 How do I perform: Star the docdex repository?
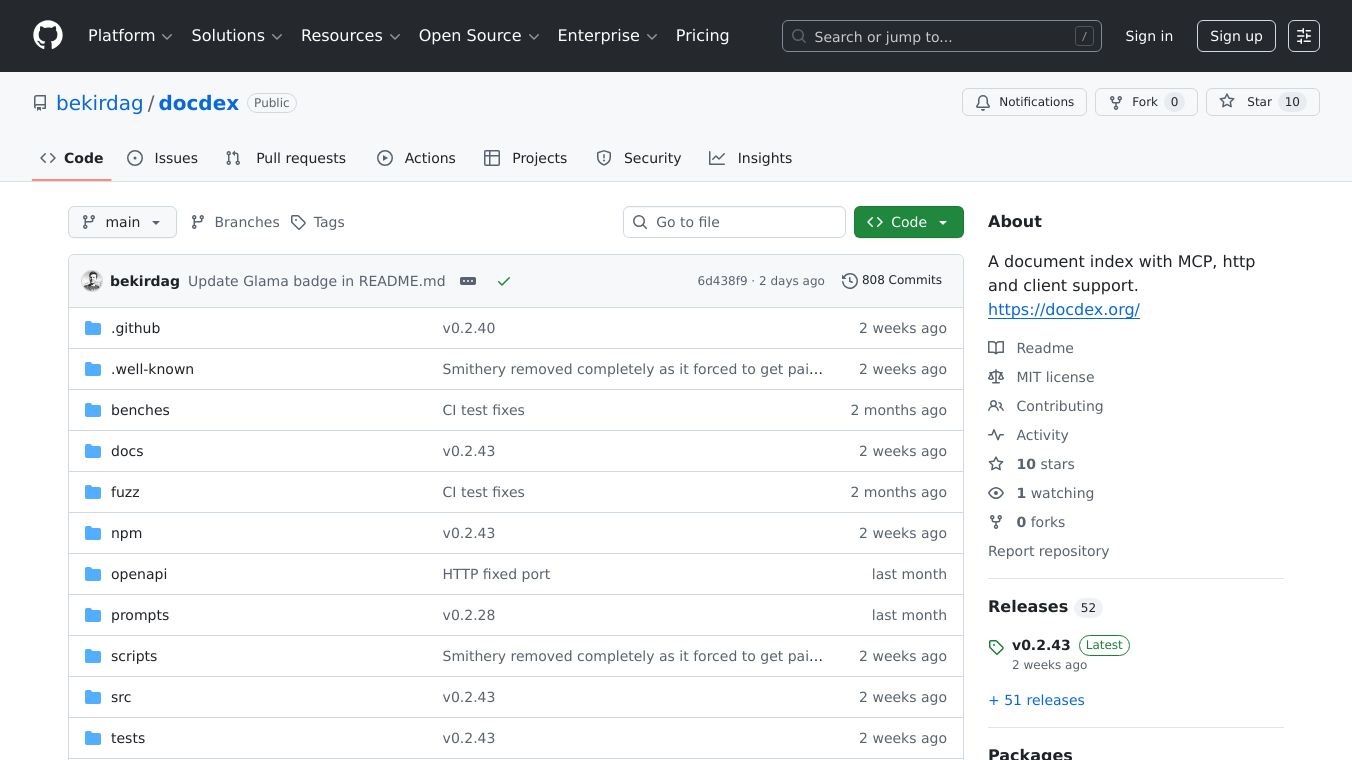pos(1262,102)
